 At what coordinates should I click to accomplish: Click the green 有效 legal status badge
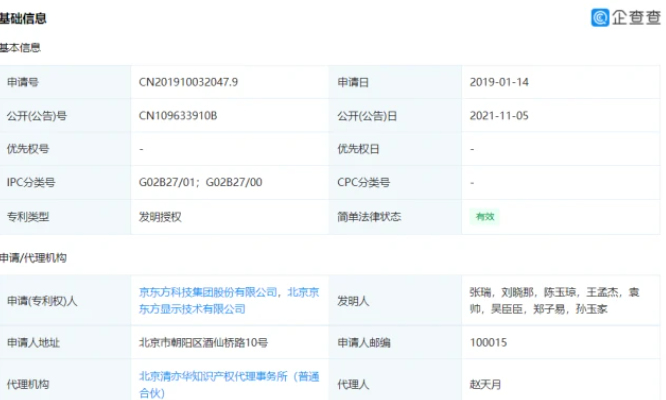tap(485, 217)
